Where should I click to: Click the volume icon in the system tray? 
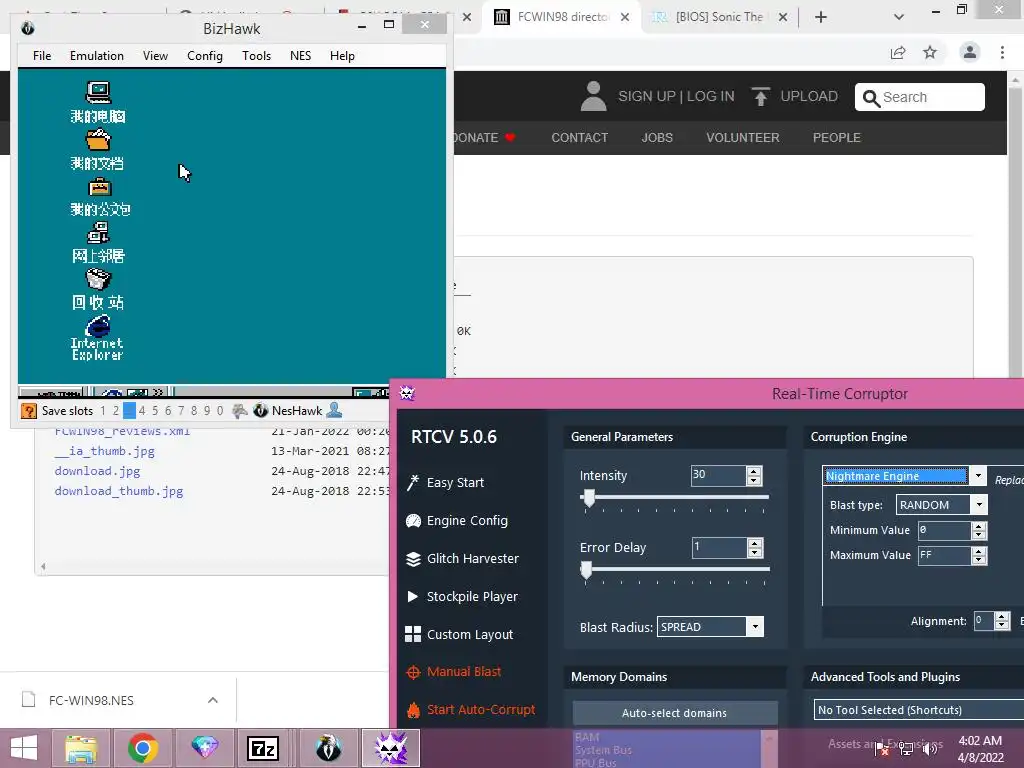point(930,749)
